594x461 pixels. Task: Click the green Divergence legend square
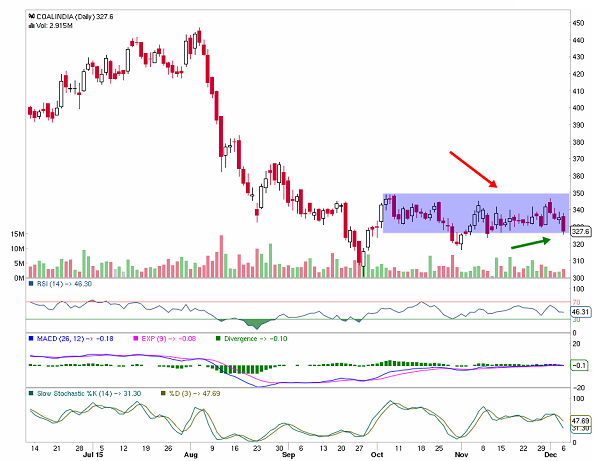tap(218, 339)
